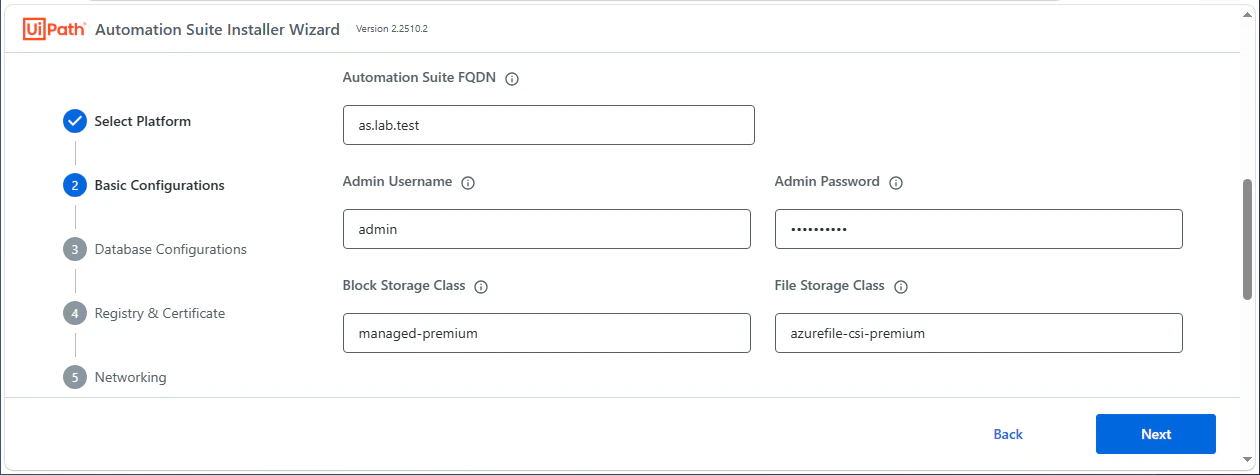This screenshot has height=475, width=1260.
Task: Open info tooltip for Automation Suite FQDN
Action: [x=512, y=79]
